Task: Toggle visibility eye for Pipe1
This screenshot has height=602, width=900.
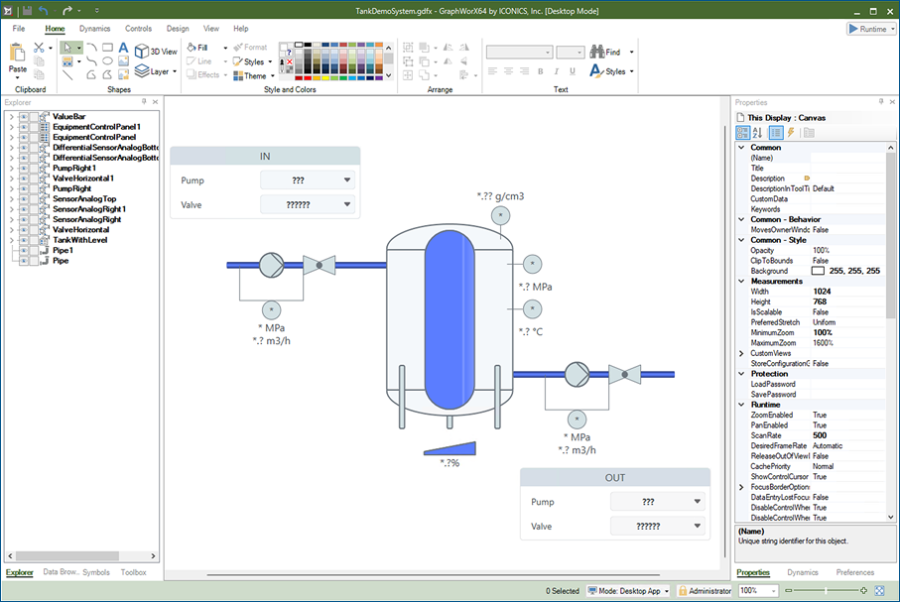Action: 23,250
